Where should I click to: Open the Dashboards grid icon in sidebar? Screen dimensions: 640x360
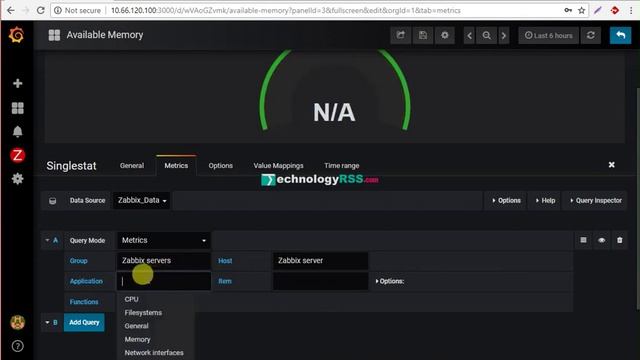tap(17, 108)
